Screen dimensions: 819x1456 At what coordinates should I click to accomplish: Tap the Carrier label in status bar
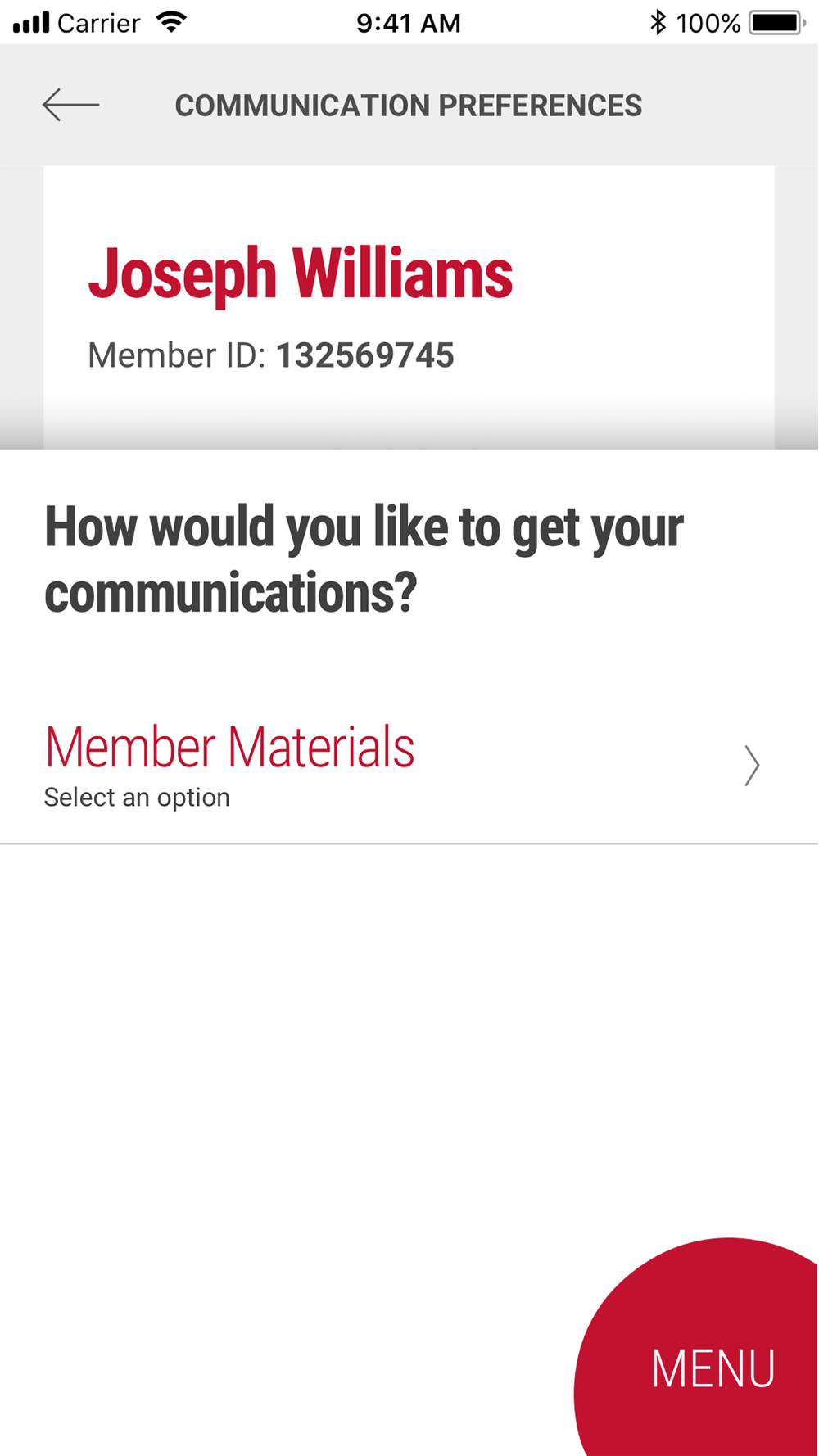tap(99, 23)
